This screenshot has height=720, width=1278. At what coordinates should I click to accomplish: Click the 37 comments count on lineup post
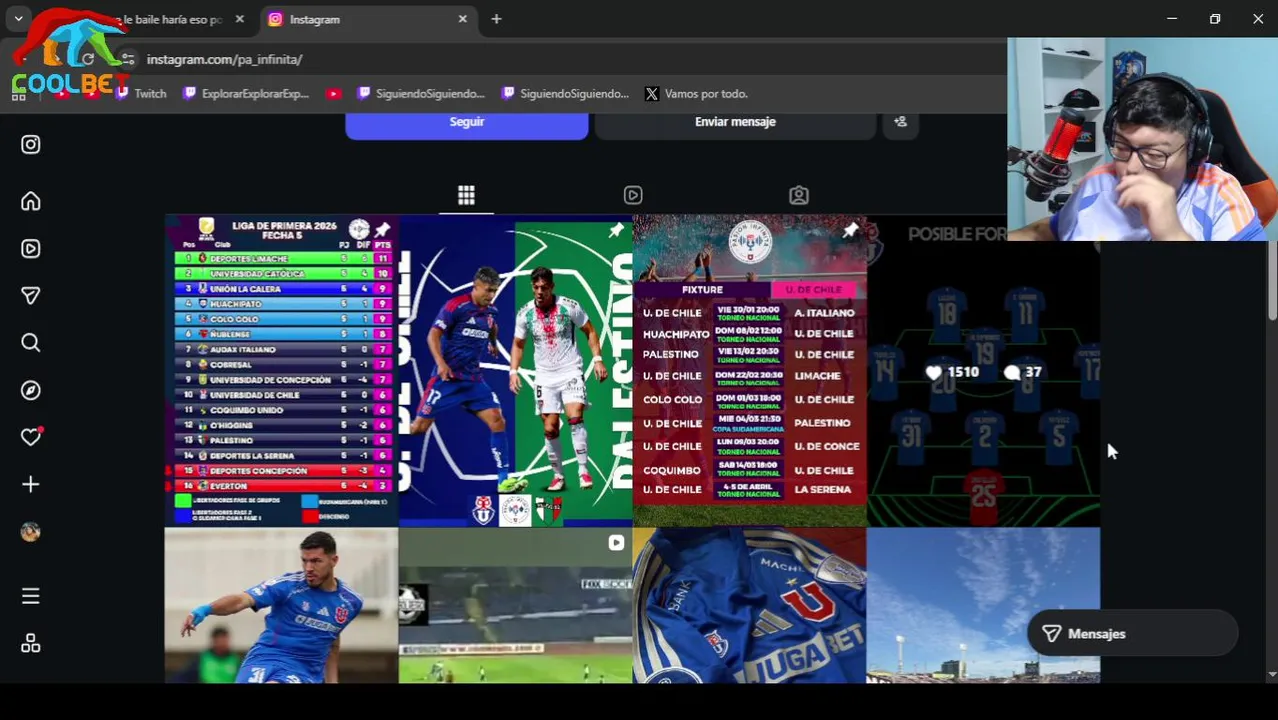1024,372
